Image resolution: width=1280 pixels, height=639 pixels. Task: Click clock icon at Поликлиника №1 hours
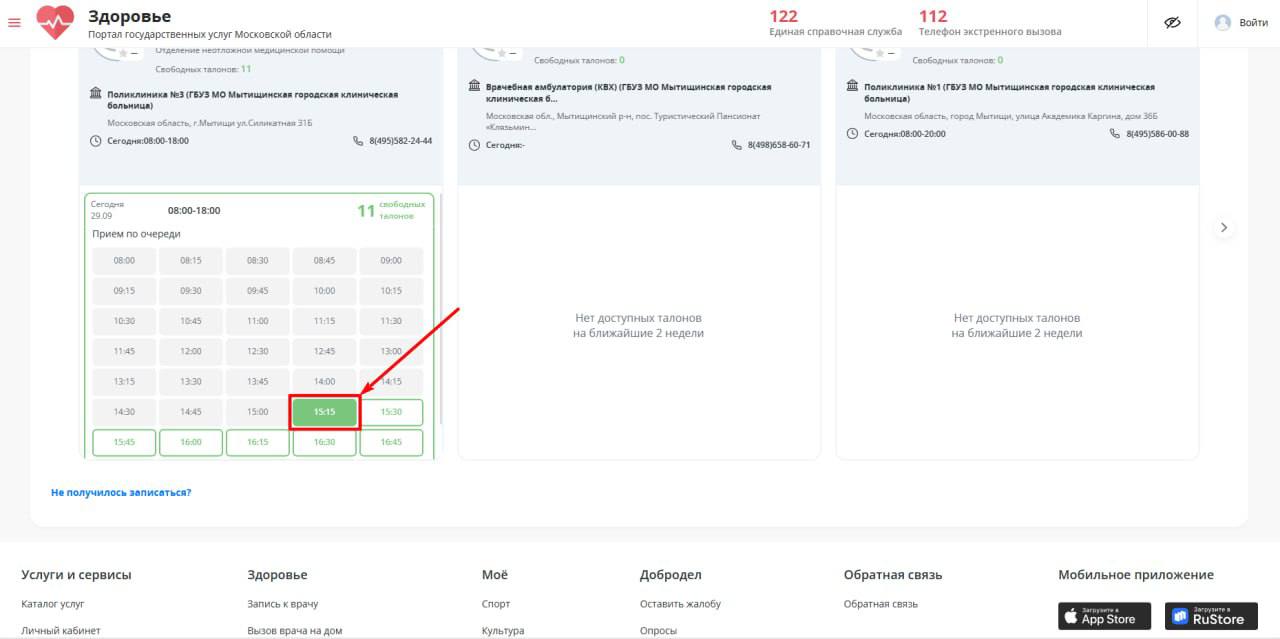coord(852,134)
